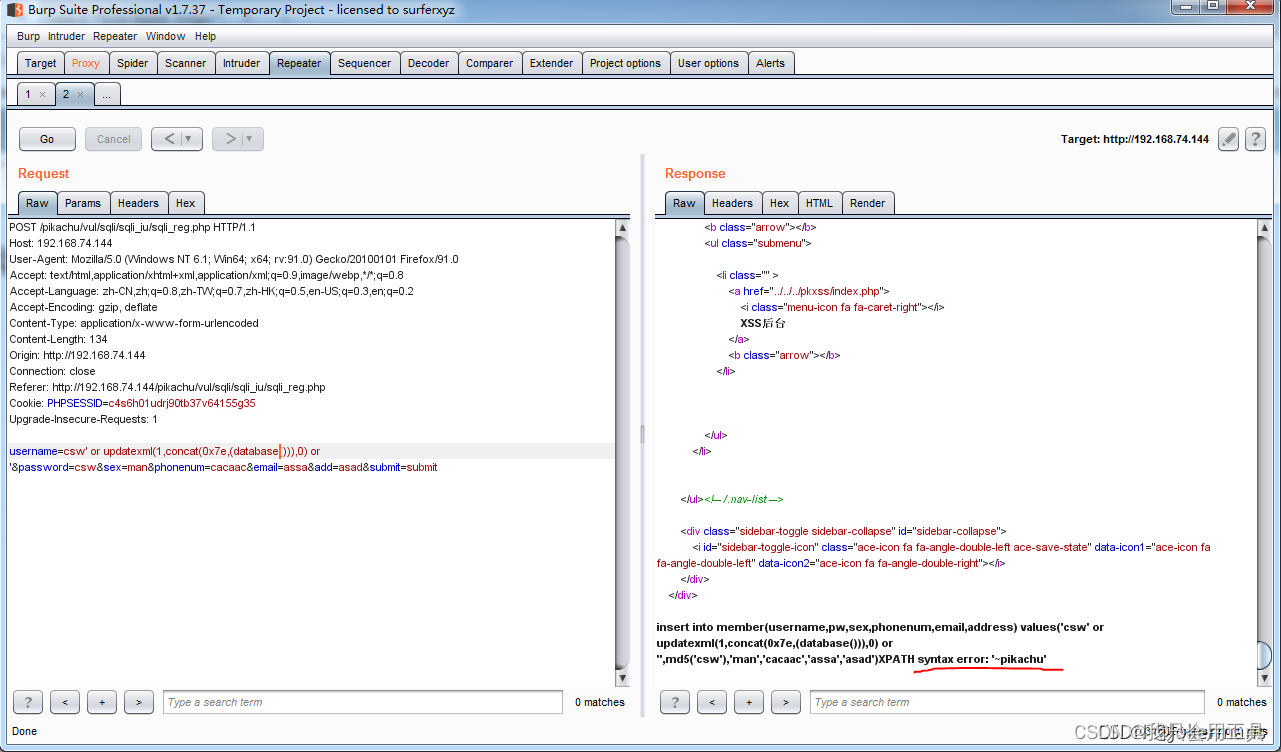The image size is (1281, 752).
Task: Open the Help menu
Action: [205, 36]
